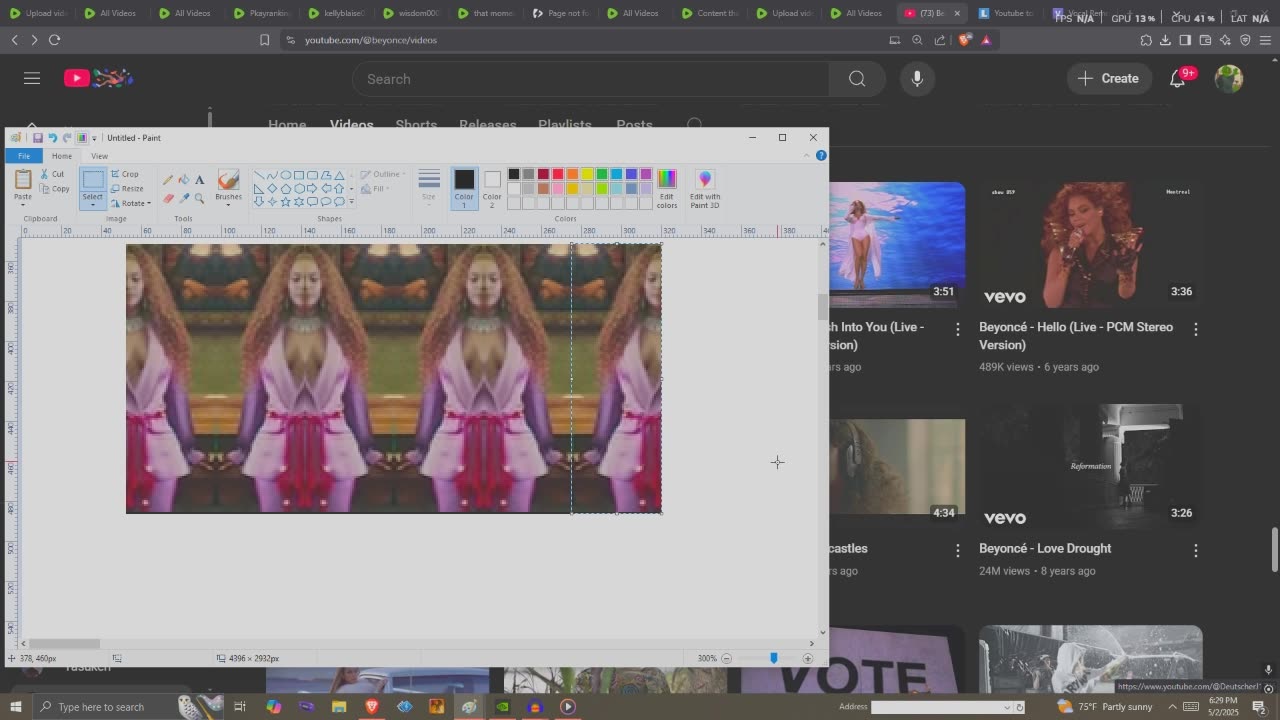The image size is (1280, 720).
Task: Click the Crop tool in Paint
Action: point(125,174)
